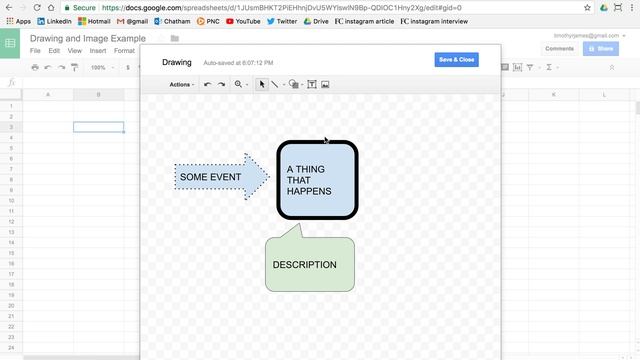Go to browser home page
Viewport: 640px width, 360px height.
[x=51, y=8]
